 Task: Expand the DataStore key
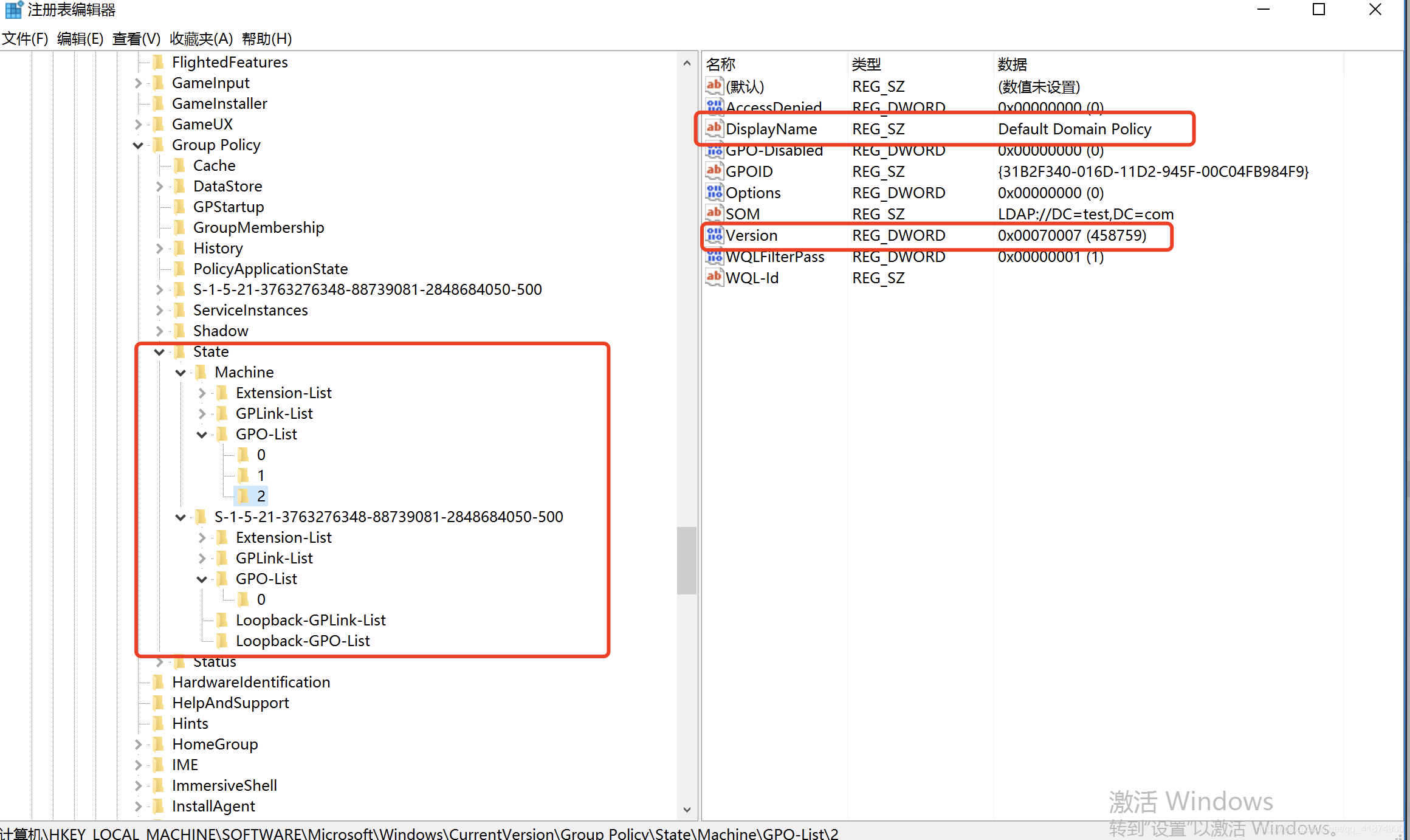click(159, 186)
